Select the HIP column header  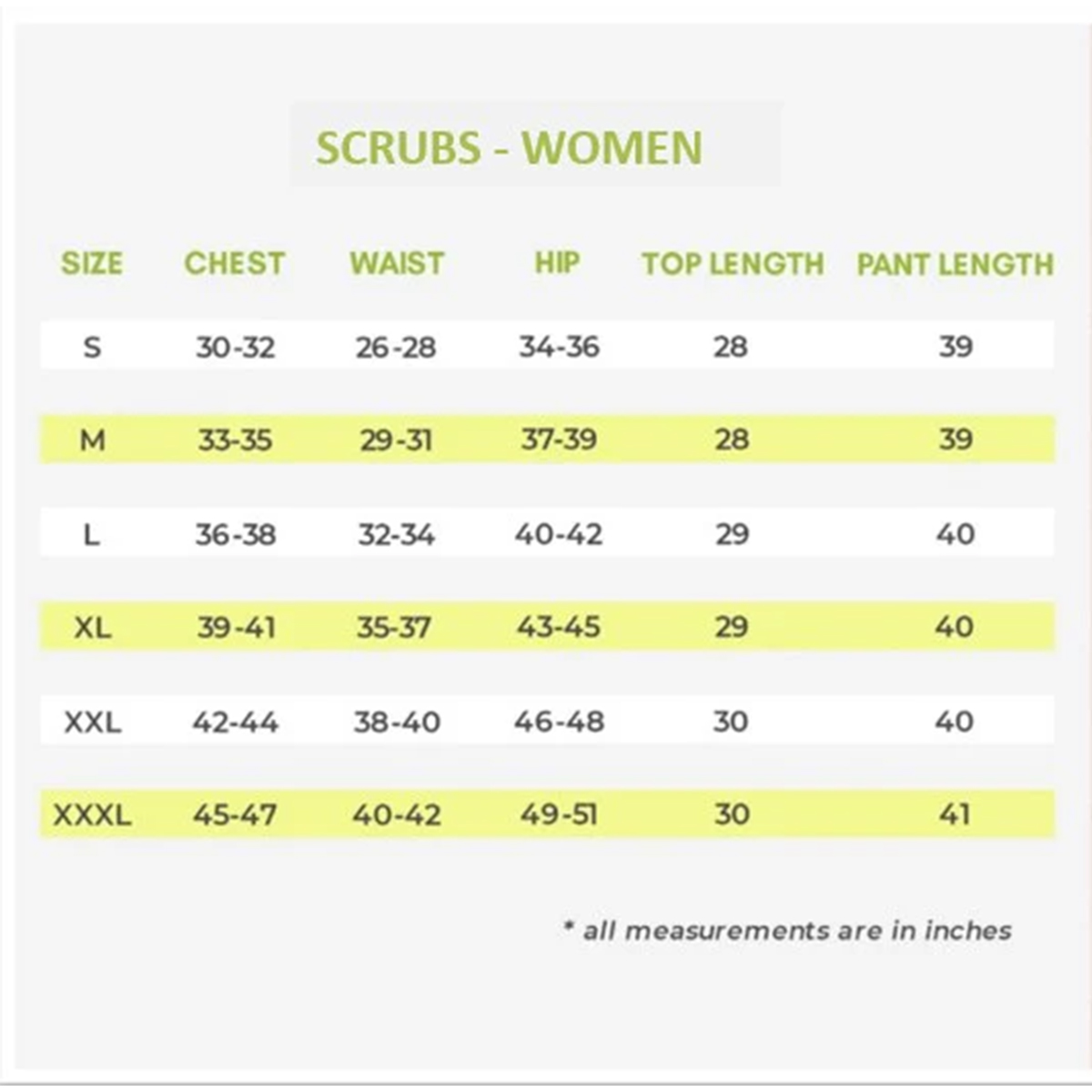point(557,262)
